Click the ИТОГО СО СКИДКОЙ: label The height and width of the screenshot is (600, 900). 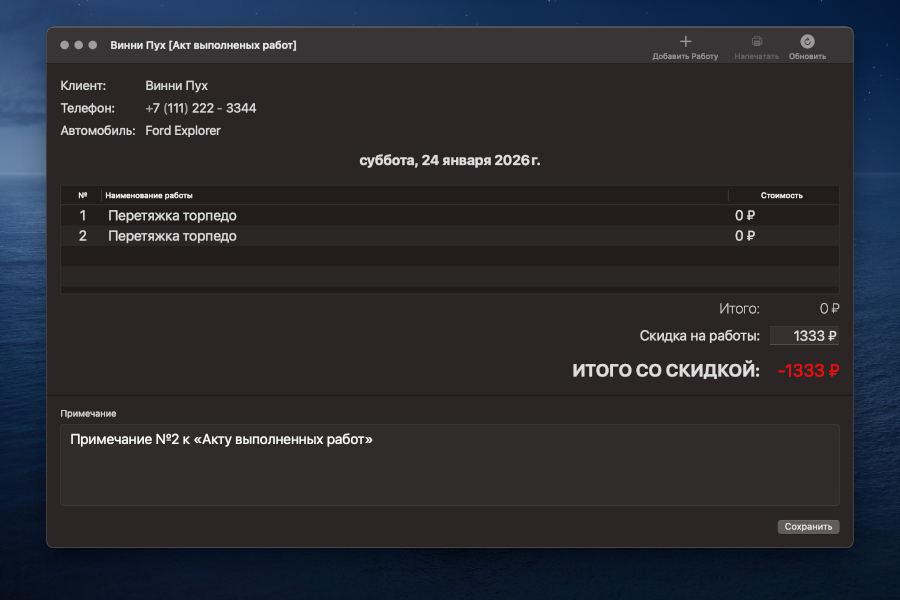pyautogui.click(x=666, y=371)
